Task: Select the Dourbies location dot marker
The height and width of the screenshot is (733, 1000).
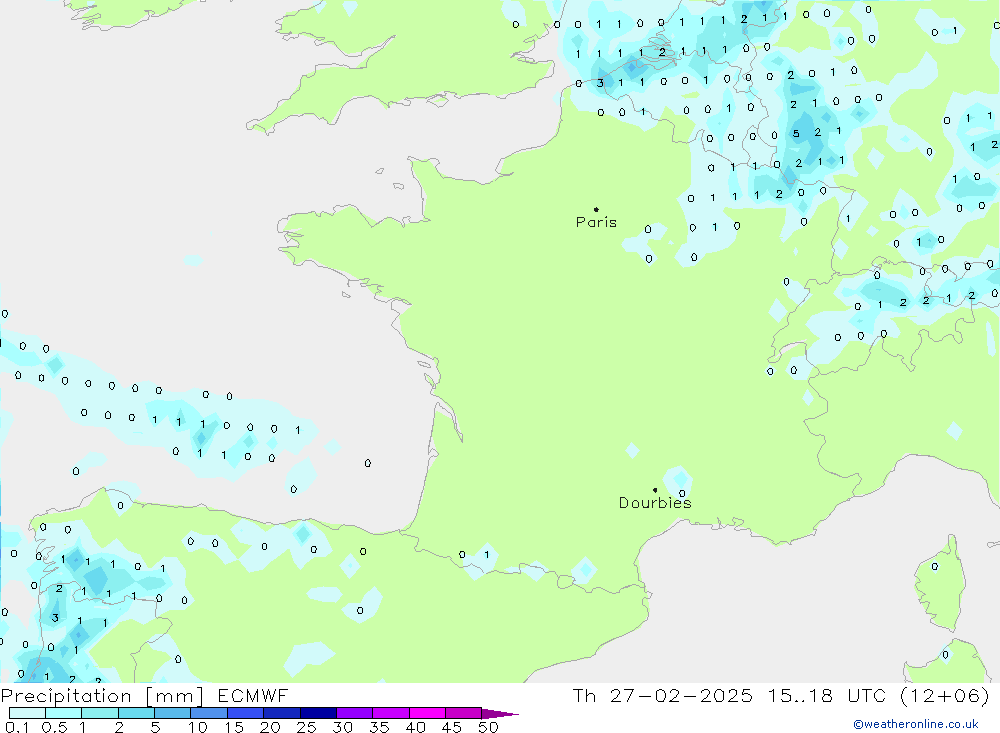Action: pos(655,490)
